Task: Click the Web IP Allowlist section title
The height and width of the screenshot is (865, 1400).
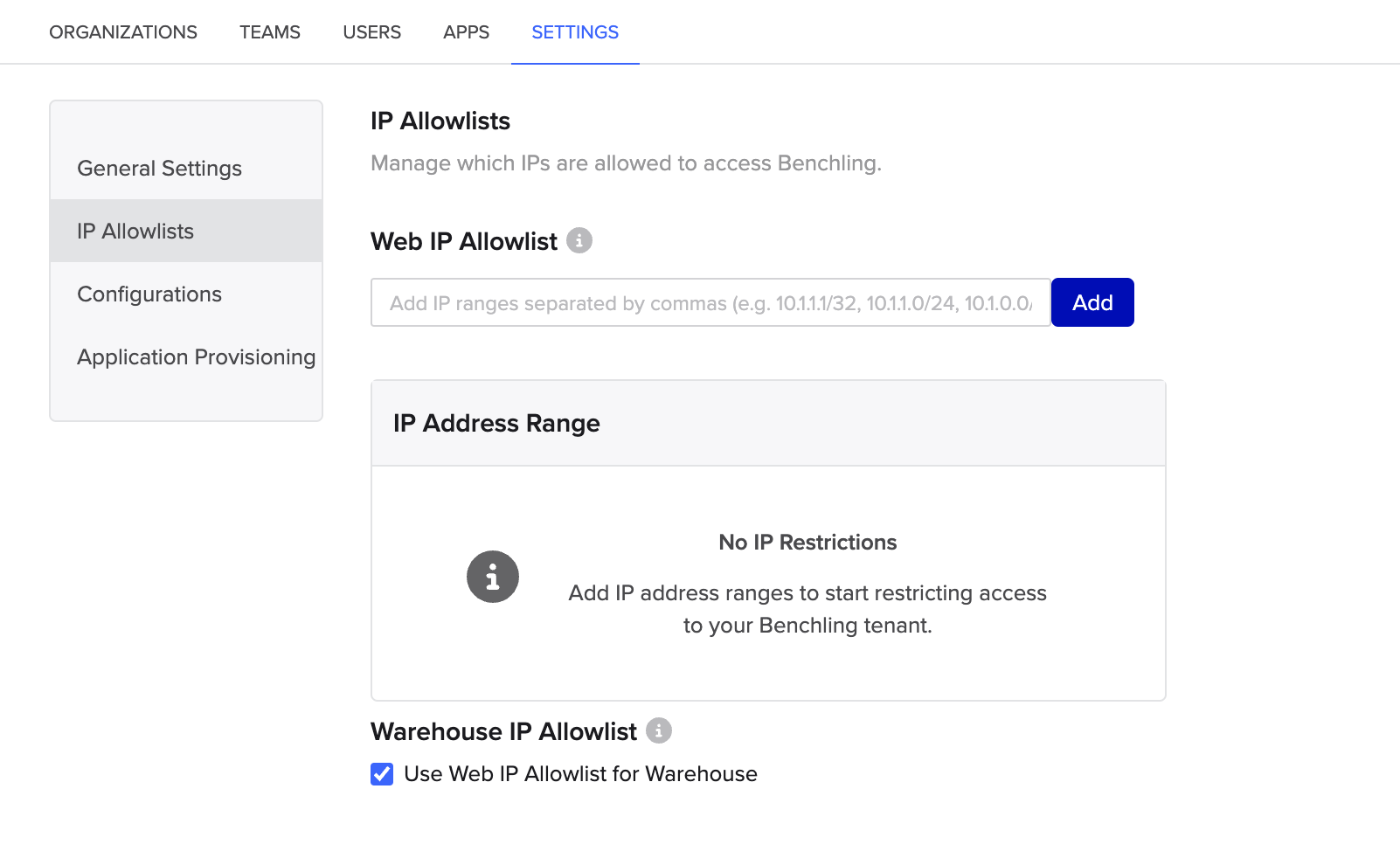Action: (x=464, y=241)
